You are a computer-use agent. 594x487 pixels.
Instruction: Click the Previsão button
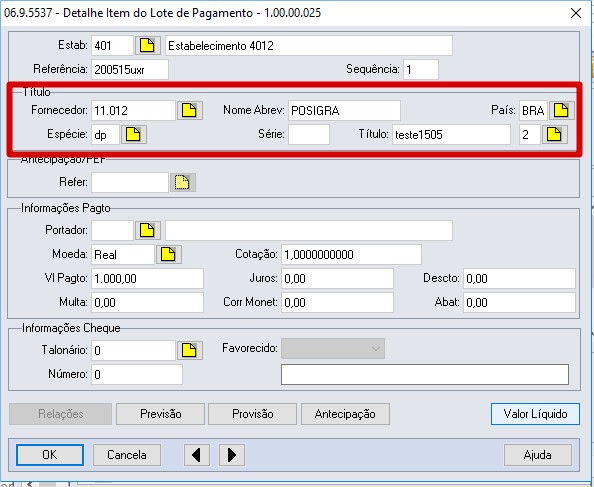[160, 414]
